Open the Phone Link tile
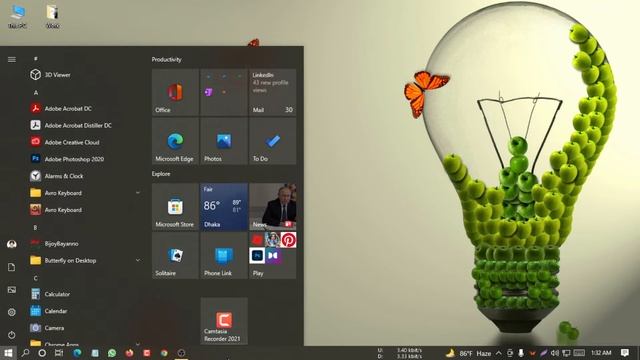The width and height of the screenshot is (640, 360). click(x=224, y=256)
